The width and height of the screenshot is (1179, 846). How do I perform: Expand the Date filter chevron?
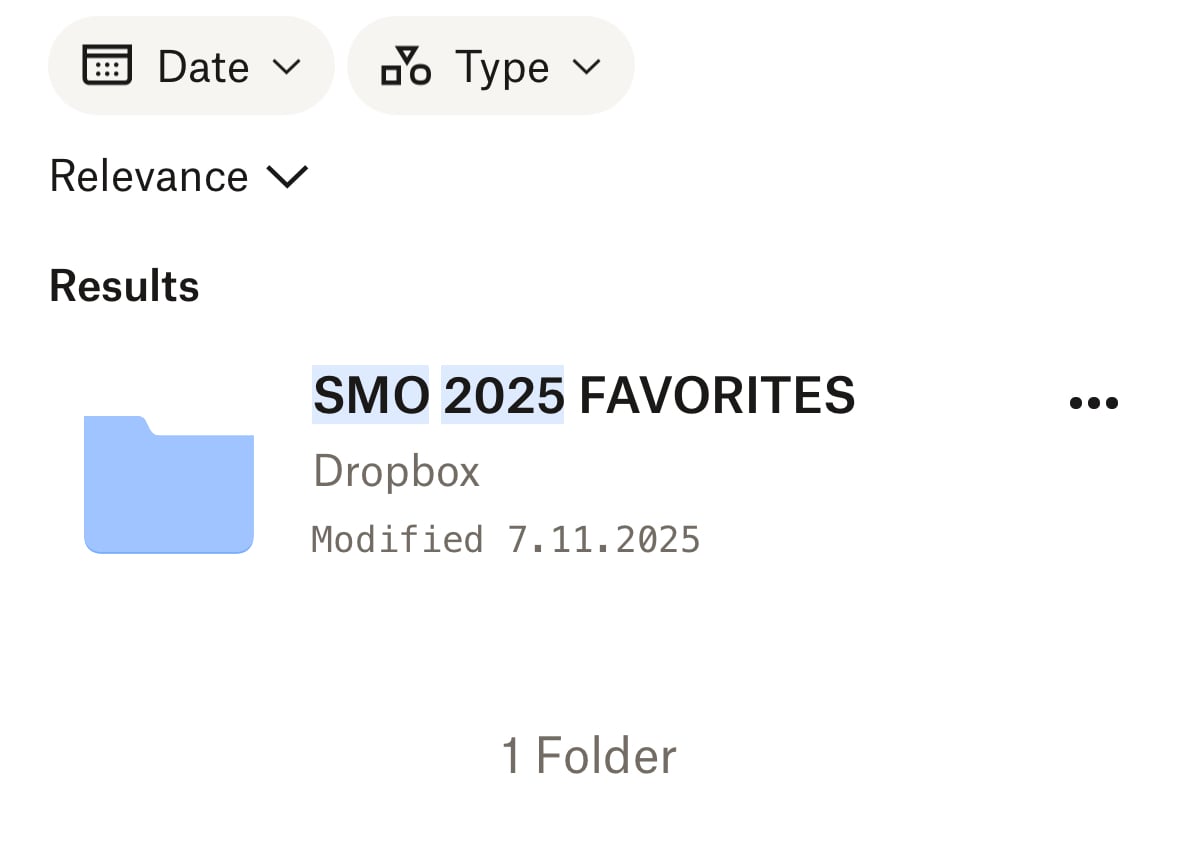point(286,67)
